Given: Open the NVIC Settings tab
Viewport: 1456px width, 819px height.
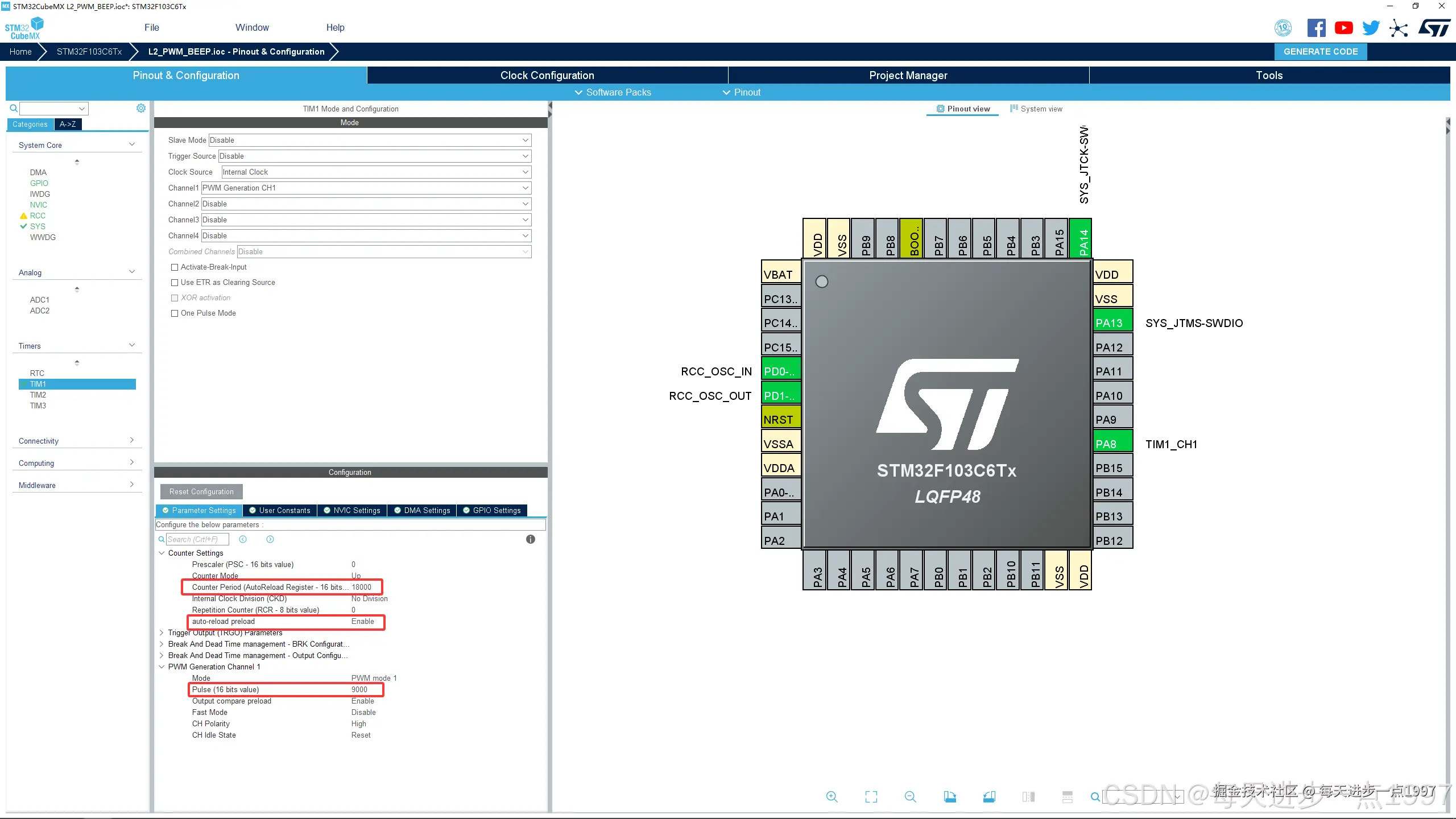Looking at the screenshot, I should coord(353,510).
